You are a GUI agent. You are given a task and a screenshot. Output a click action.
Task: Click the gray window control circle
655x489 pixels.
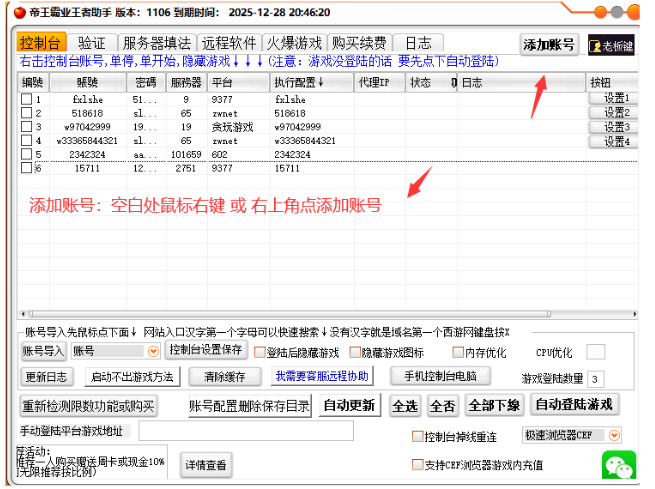617,12
